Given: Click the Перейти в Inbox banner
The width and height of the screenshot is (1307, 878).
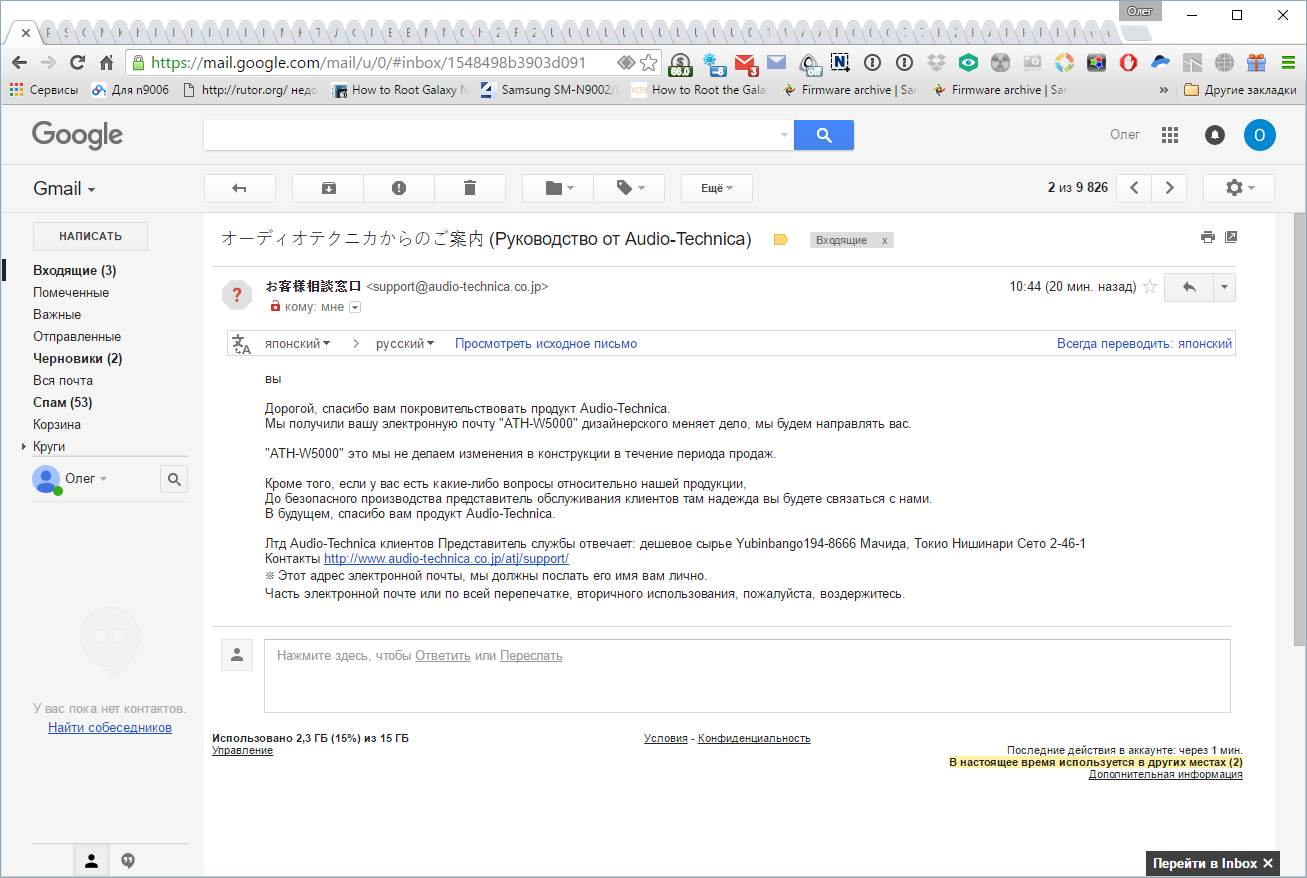Looking at the screenshot, I should [x=1213, y=863].
